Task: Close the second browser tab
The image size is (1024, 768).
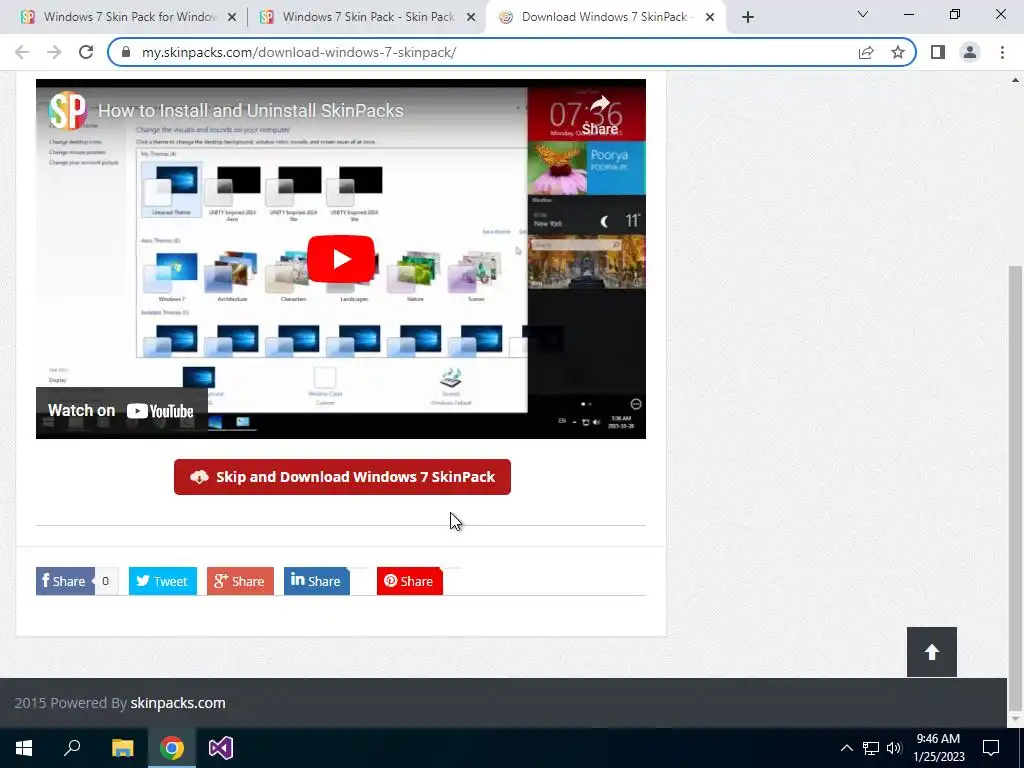Action: click(471, 18)
